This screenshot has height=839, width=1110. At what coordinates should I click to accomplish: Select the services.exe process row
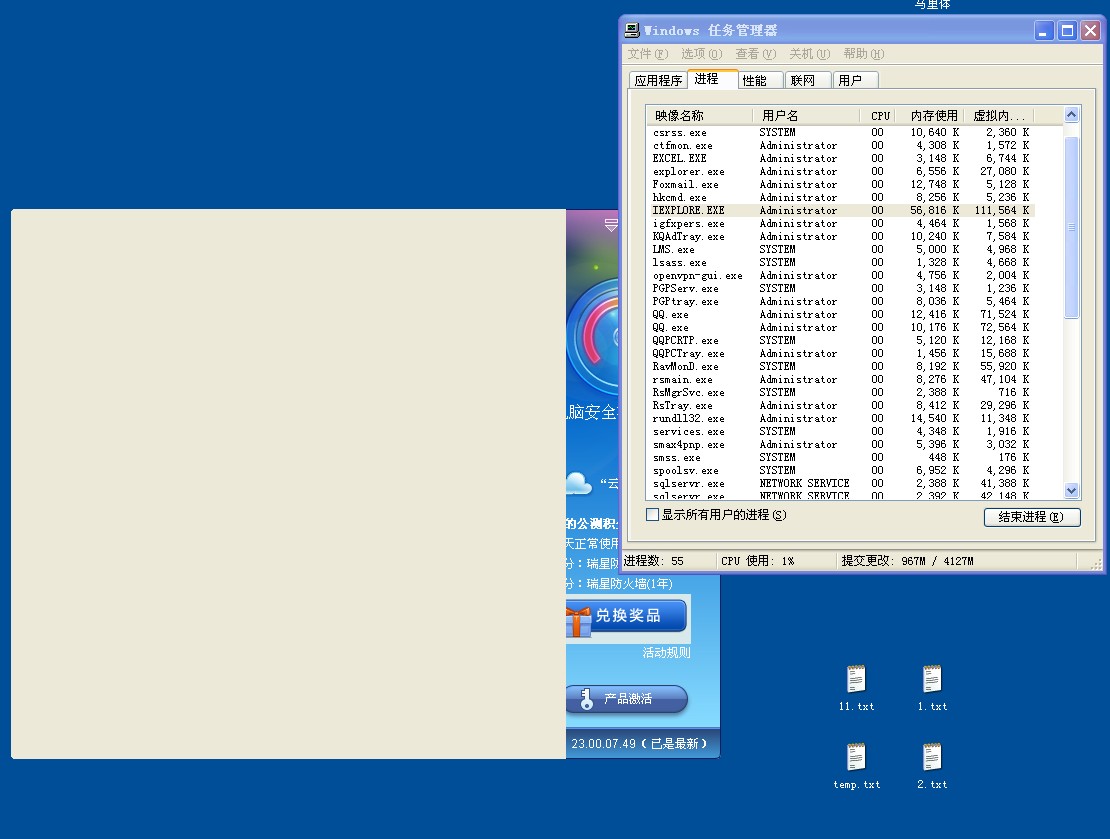pos(841,431)
